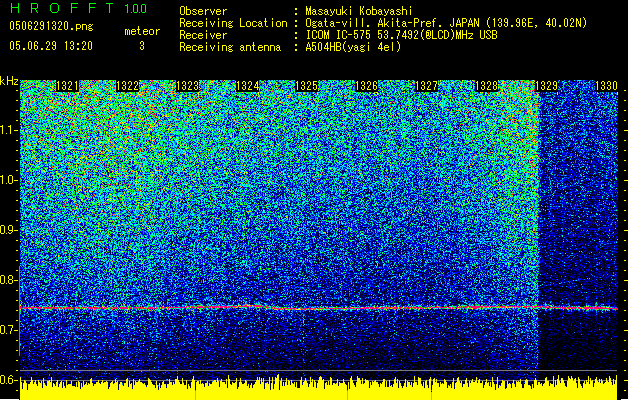Image resolution: width=629 pixels, height=400 pixels.
Task: Click the 1328 time marker
Action: [486, 86]
